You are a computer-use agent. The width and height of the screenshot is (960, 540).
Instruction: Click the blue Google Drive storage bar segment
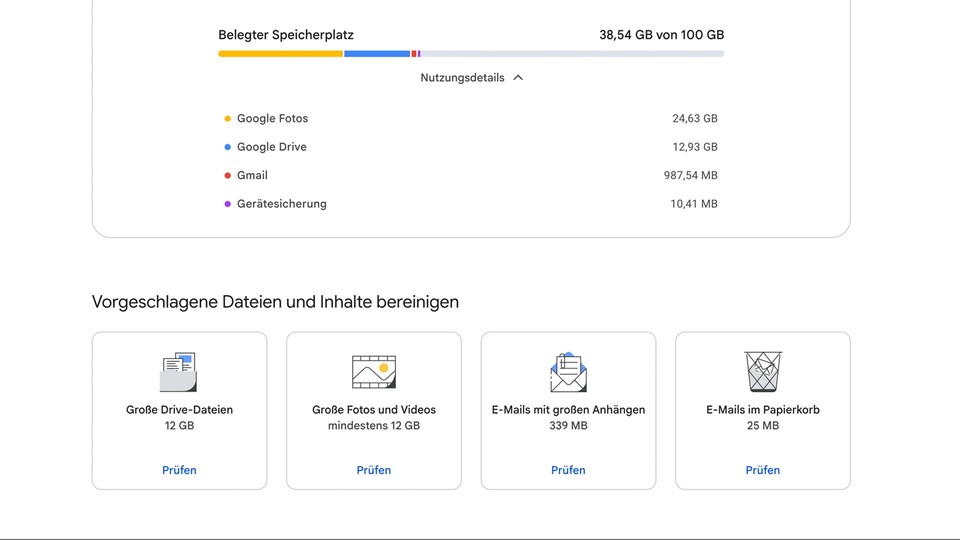pos(377,54)
